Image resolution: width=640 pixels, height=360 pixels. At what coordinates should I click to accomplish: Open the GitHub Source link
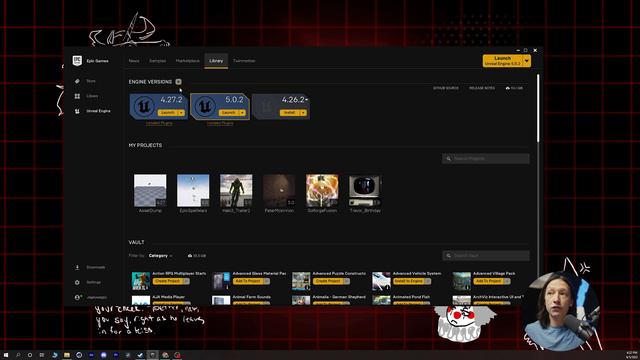point(446,88)
